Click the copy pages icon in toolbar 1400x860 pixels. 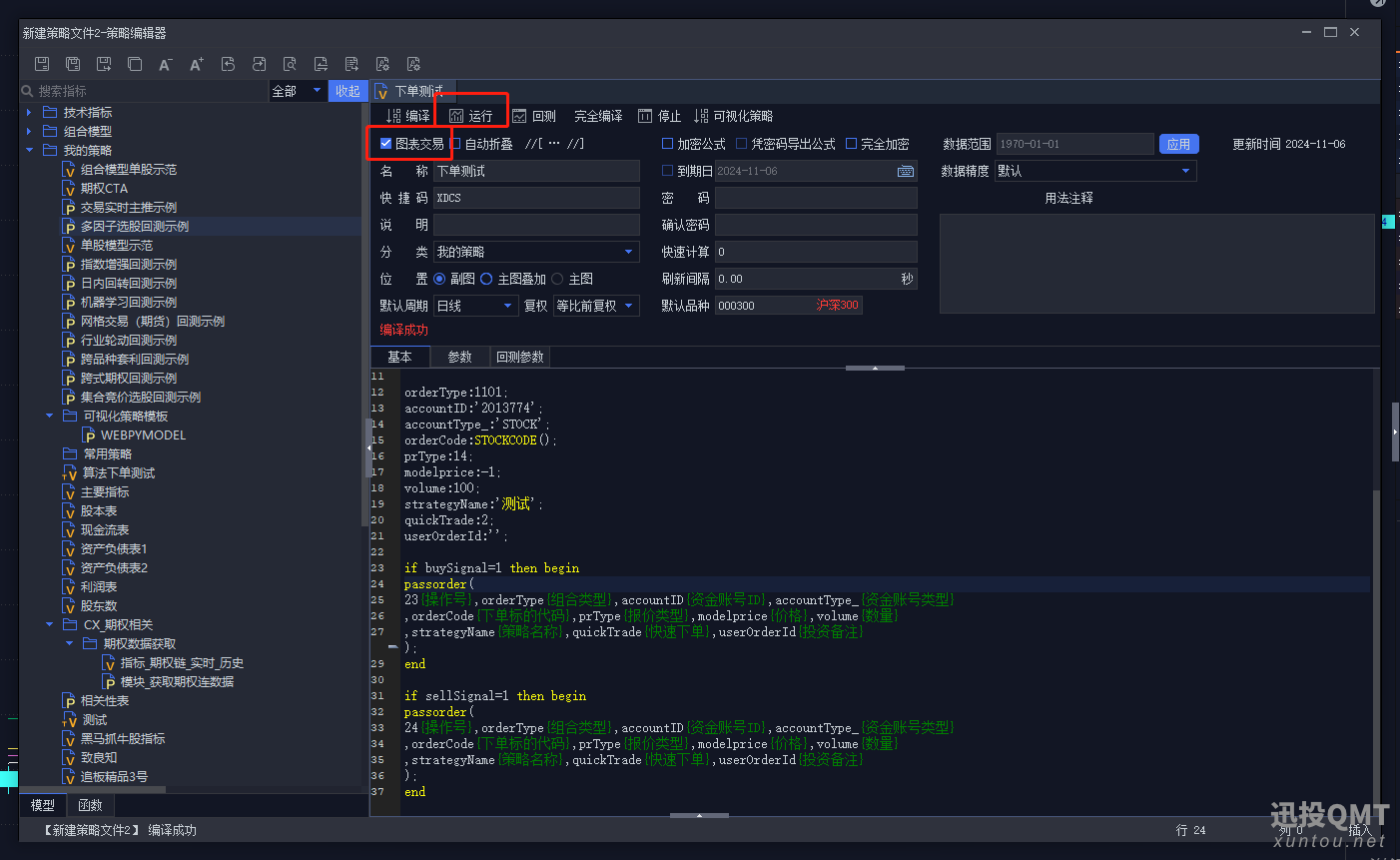pos(135,64)
